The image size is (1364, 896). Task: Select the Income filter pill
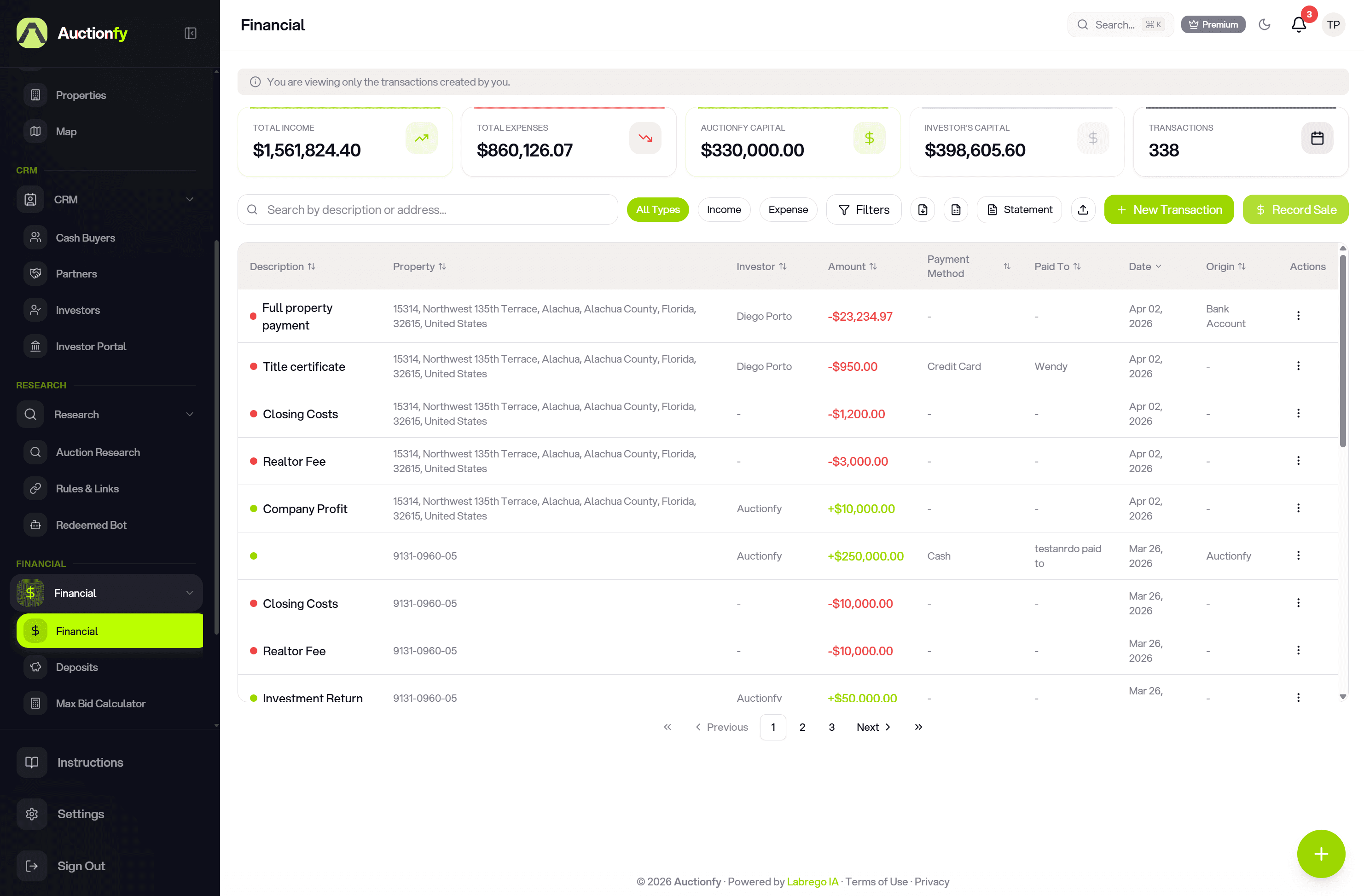724,210
